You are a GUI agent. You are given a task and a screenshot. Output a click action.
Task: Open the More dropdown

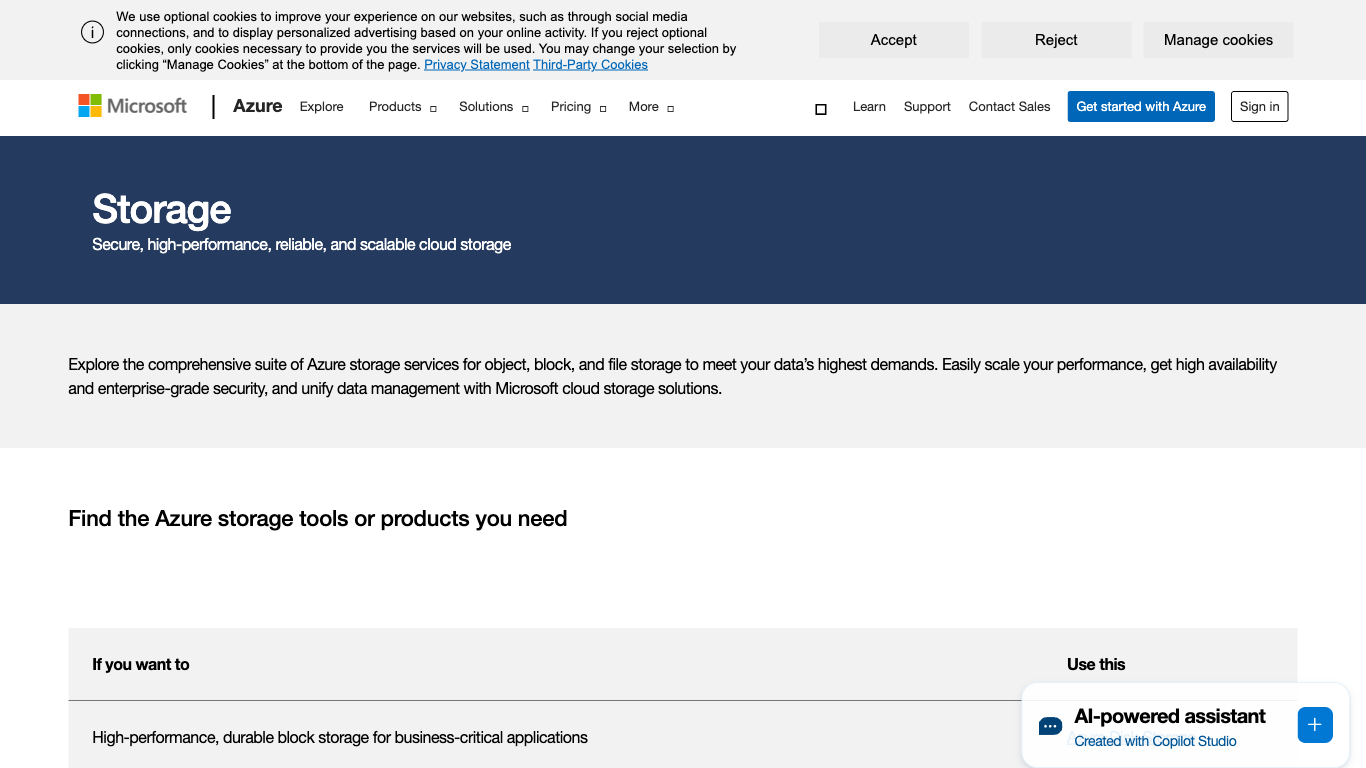pyautogui.click(x=651, y=107)
